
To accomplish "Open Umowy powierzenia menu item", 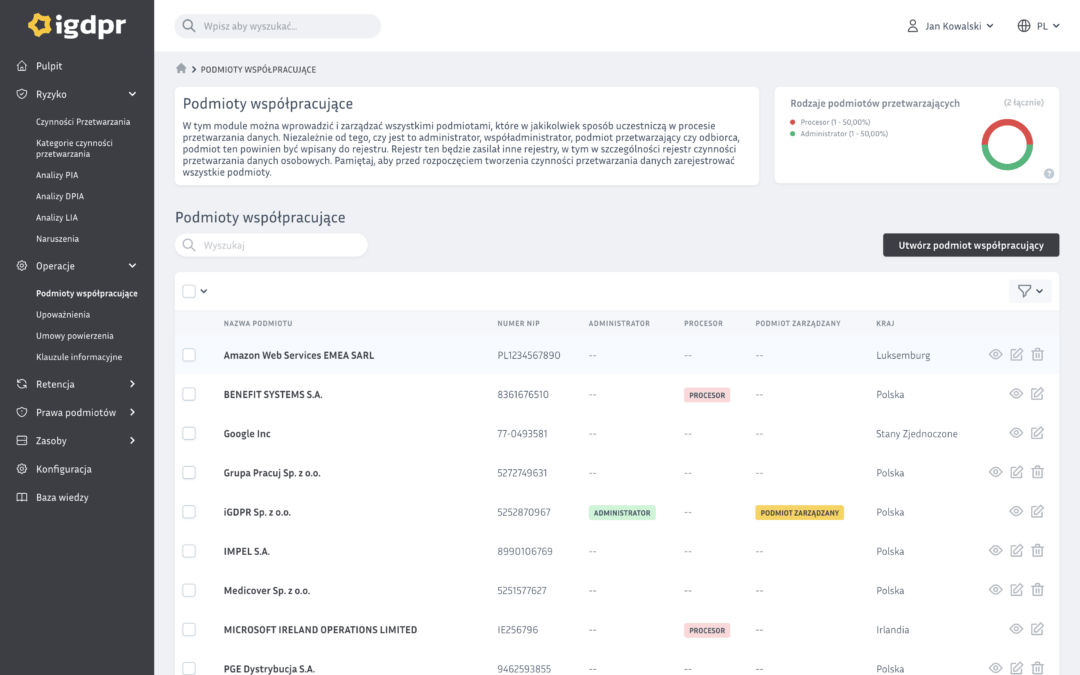I will 74,335.
